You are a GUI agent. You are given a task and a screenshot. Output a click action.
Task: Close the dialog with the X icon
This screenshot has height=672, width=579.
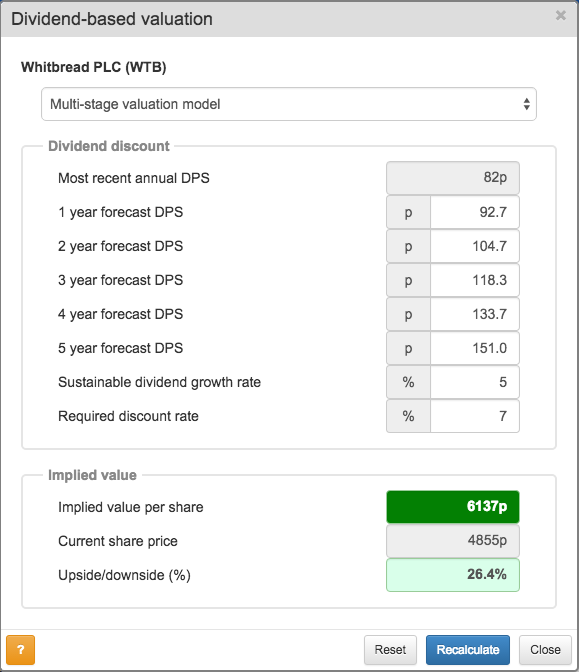tap(561, 15)
